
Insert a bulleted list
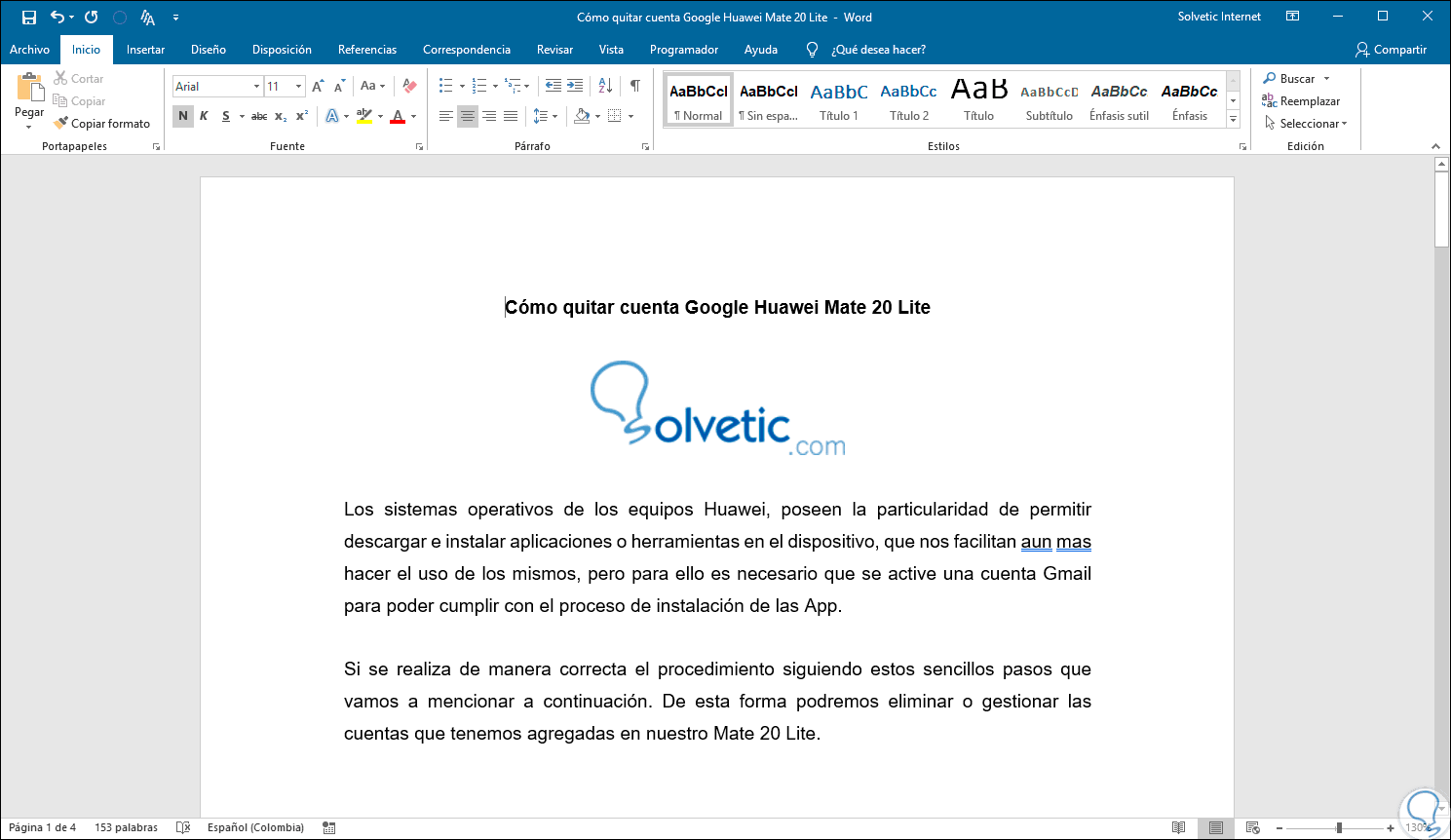(445, 86)
